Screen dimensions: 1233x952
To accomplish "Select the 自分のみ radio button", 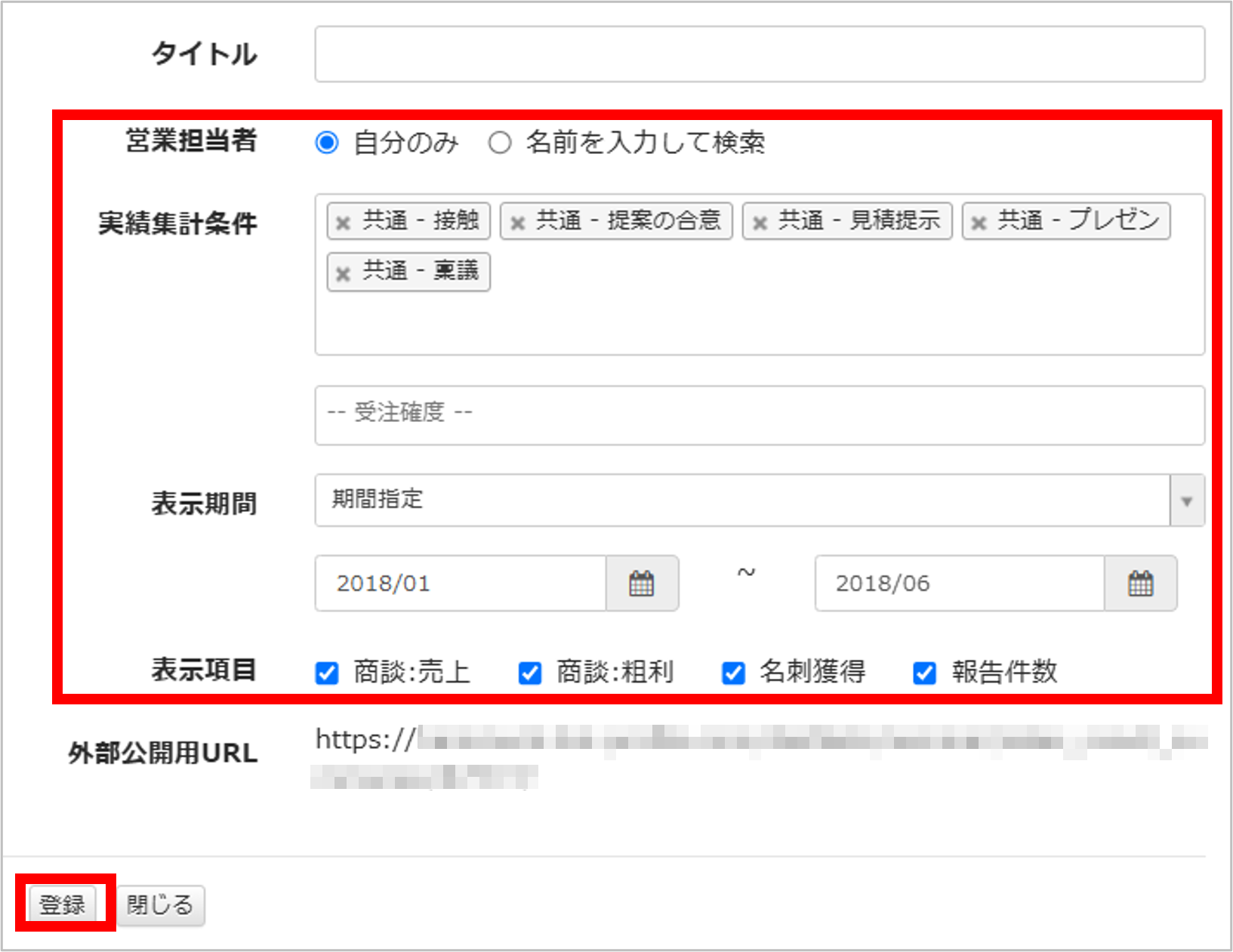I will 327,143.
